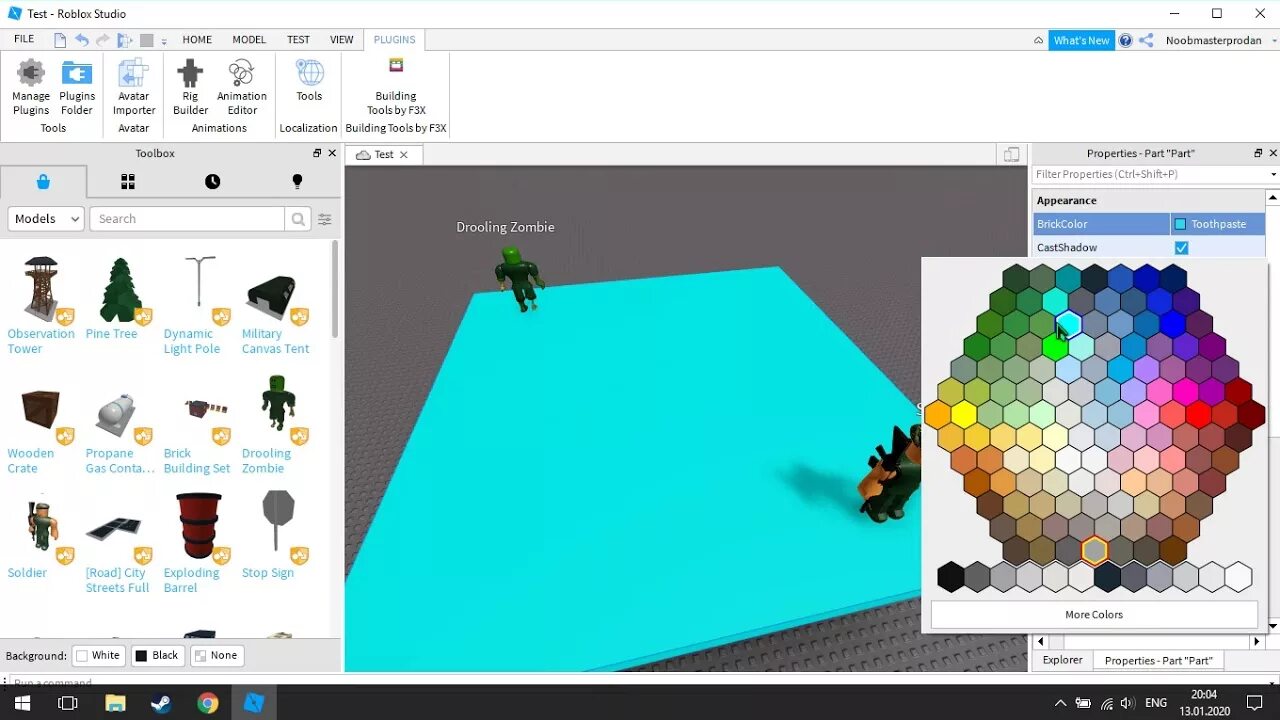Screen dimensions: 1280x720
Task: Set Toolbox background to None
Action: click(216, 655)
